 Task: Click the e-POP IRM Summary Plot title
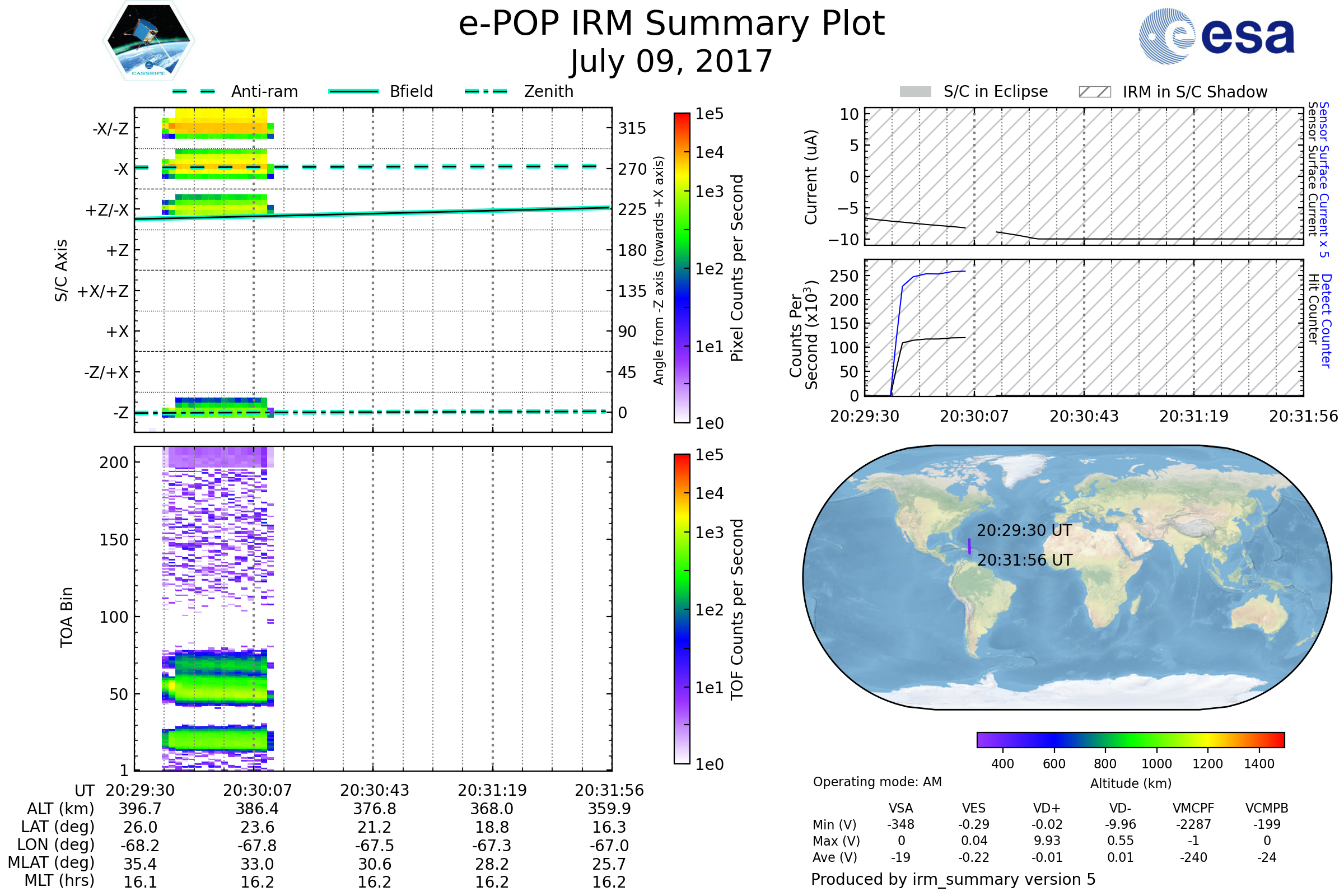coord(671,24)
